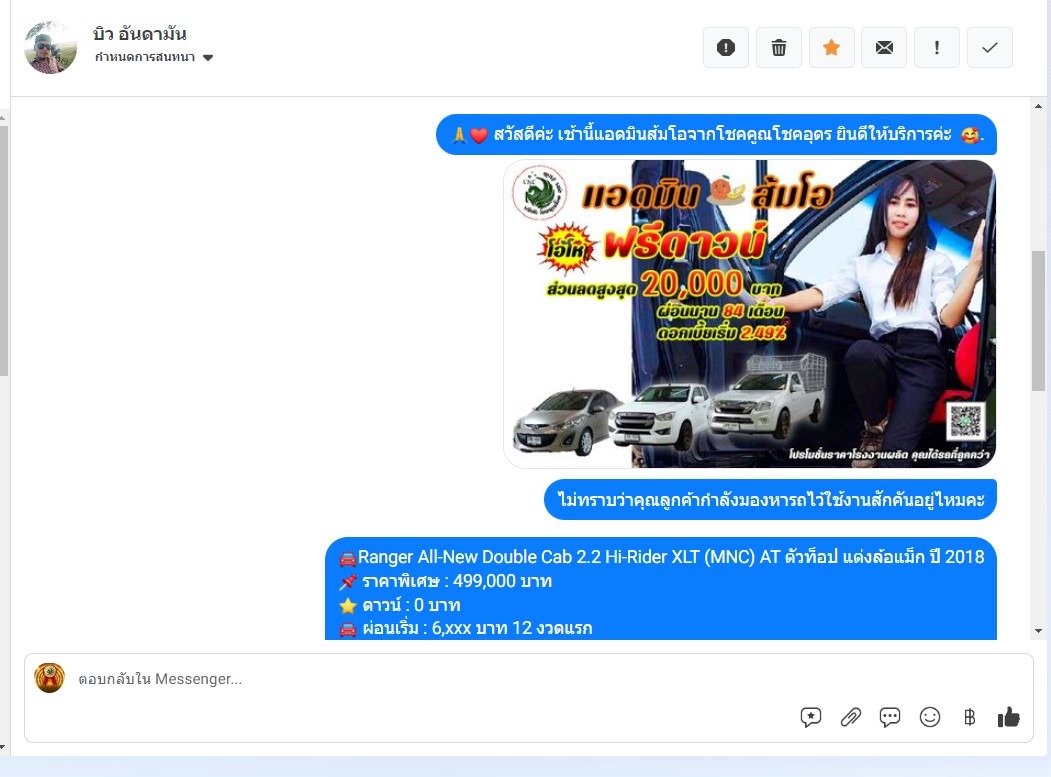Click the baht payment request icon
The image size is (1051, 777).
969,717
